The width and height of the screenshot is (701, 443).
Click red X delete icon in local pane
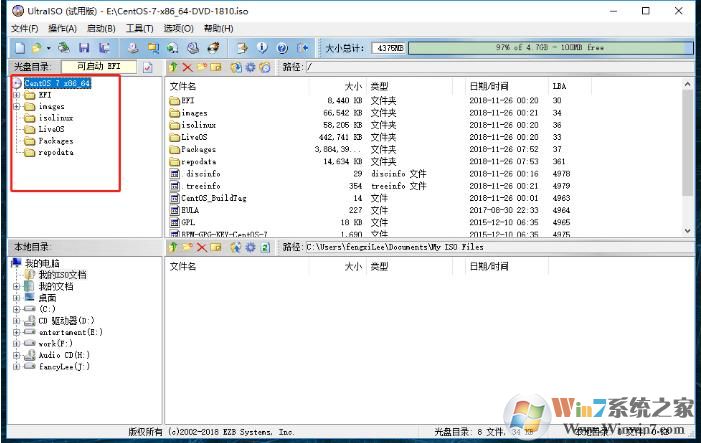(202, 247)
